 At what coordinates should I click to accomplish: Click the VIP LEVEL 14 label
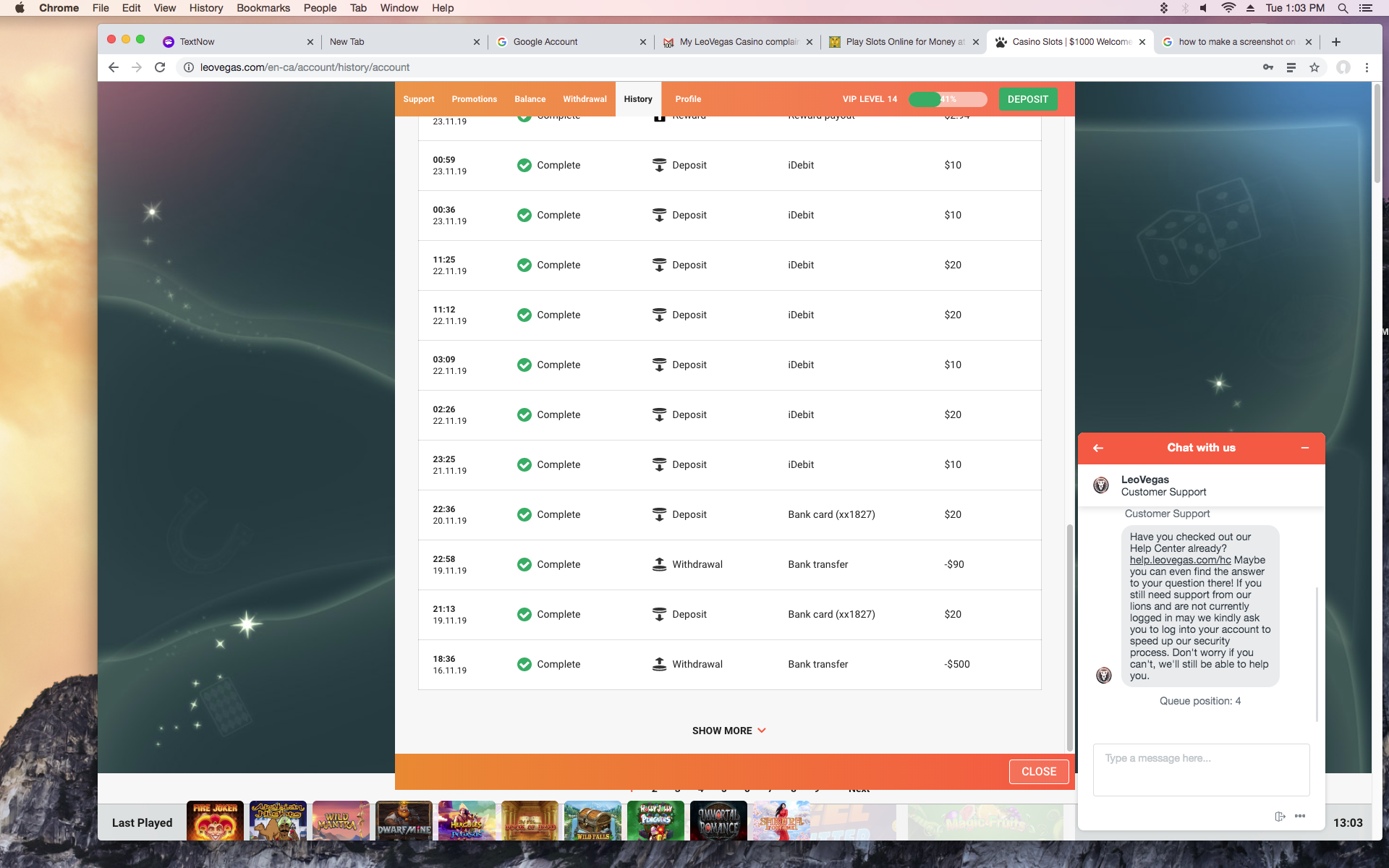pos(870,99)
